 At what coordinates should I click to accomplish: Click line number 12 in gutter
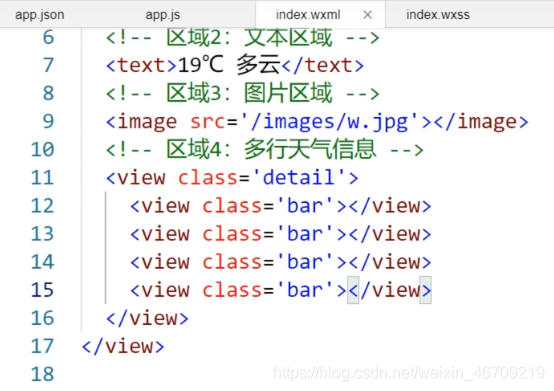coord(42,206)
